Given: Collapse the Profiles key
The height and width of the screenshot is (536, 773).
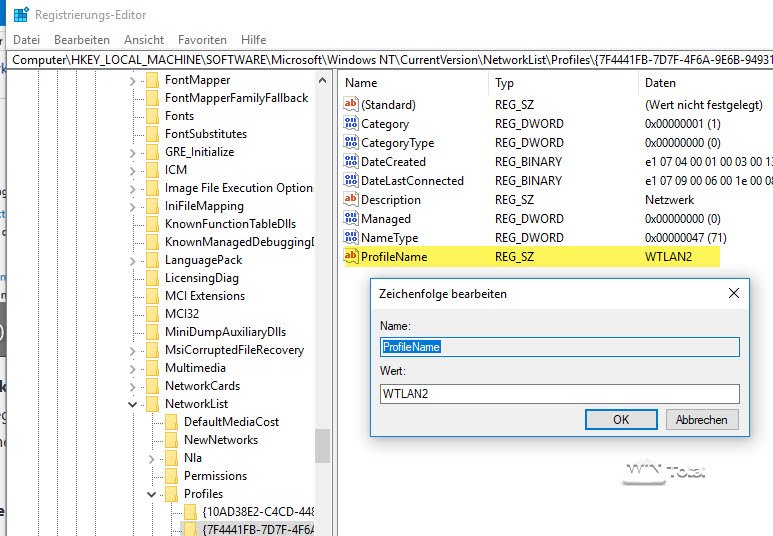Looking at the screenshot, I should tap(151, 495).
